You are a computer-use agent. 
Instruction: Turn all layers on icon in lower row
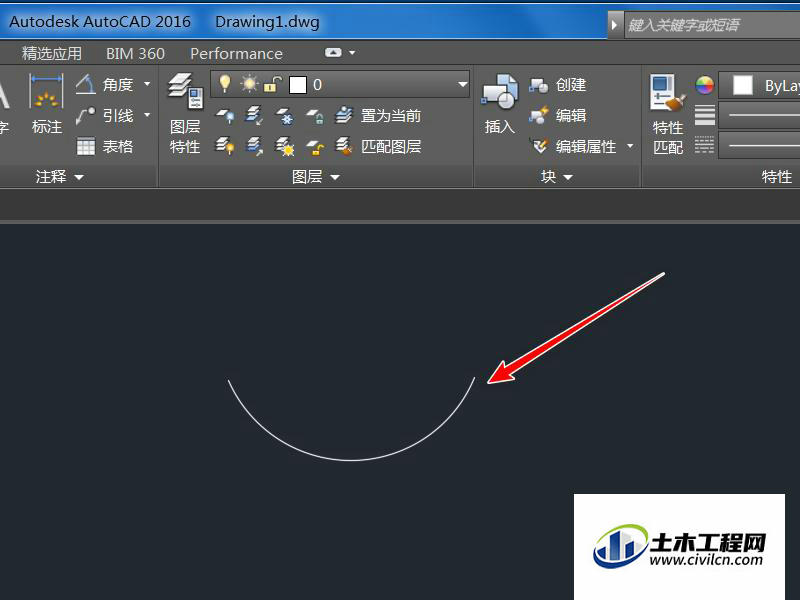pyautogui.click(x=225, y=146)
